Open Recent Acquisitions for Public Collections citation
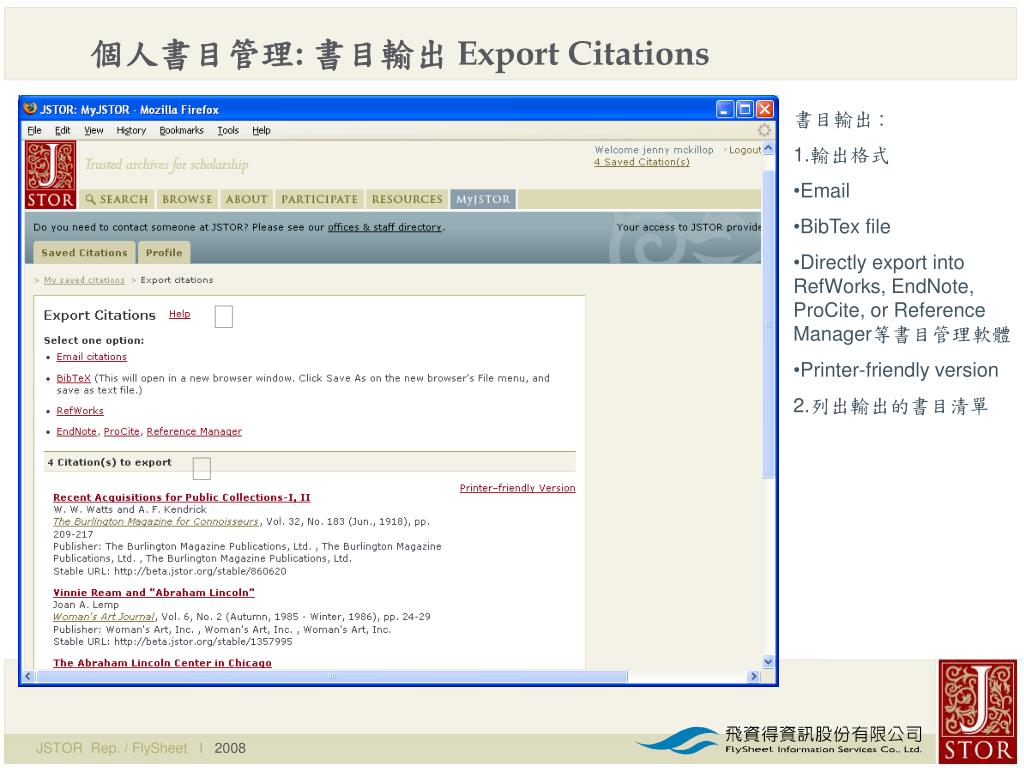 [182, 498]
